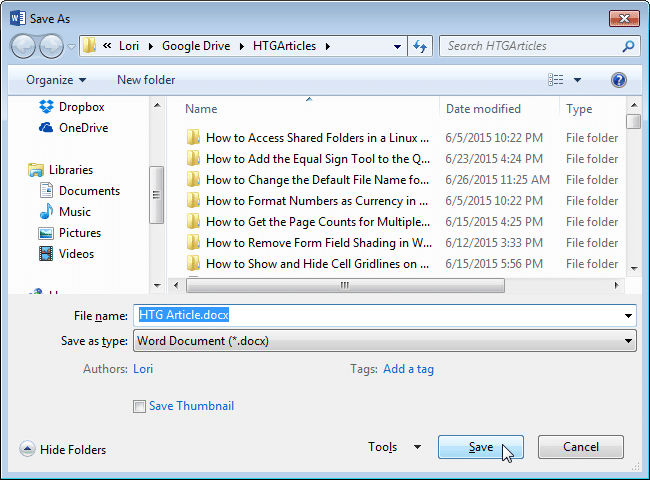Open the Music library
Image resolution: width=650 pixels, height=480 pixels.
[74, 212]
